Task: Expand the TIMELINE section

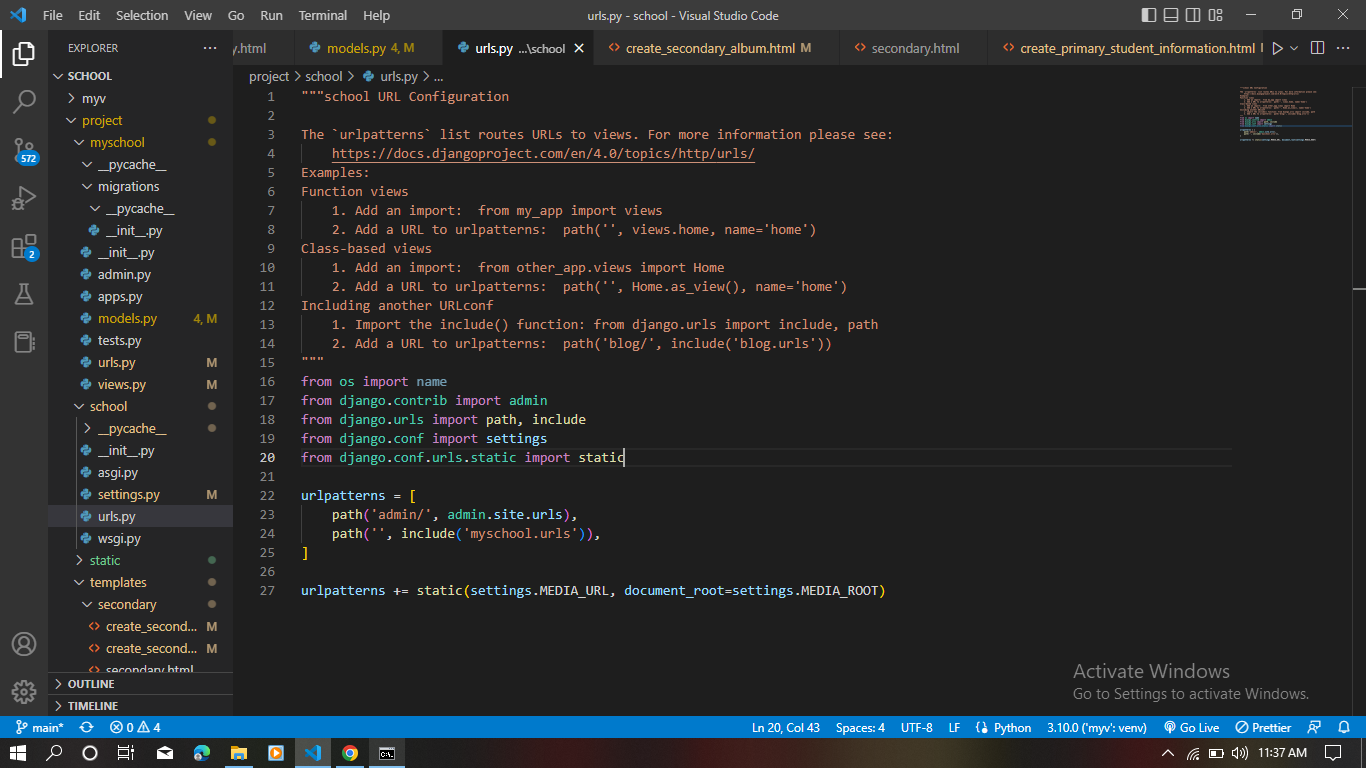Action: click(141, 706)
